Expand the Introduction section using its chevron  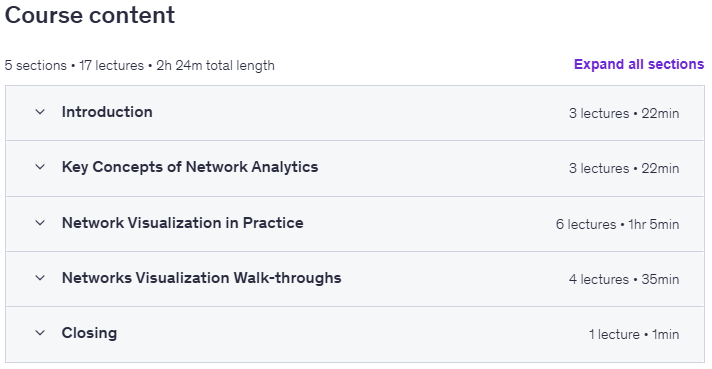[40, 112]
